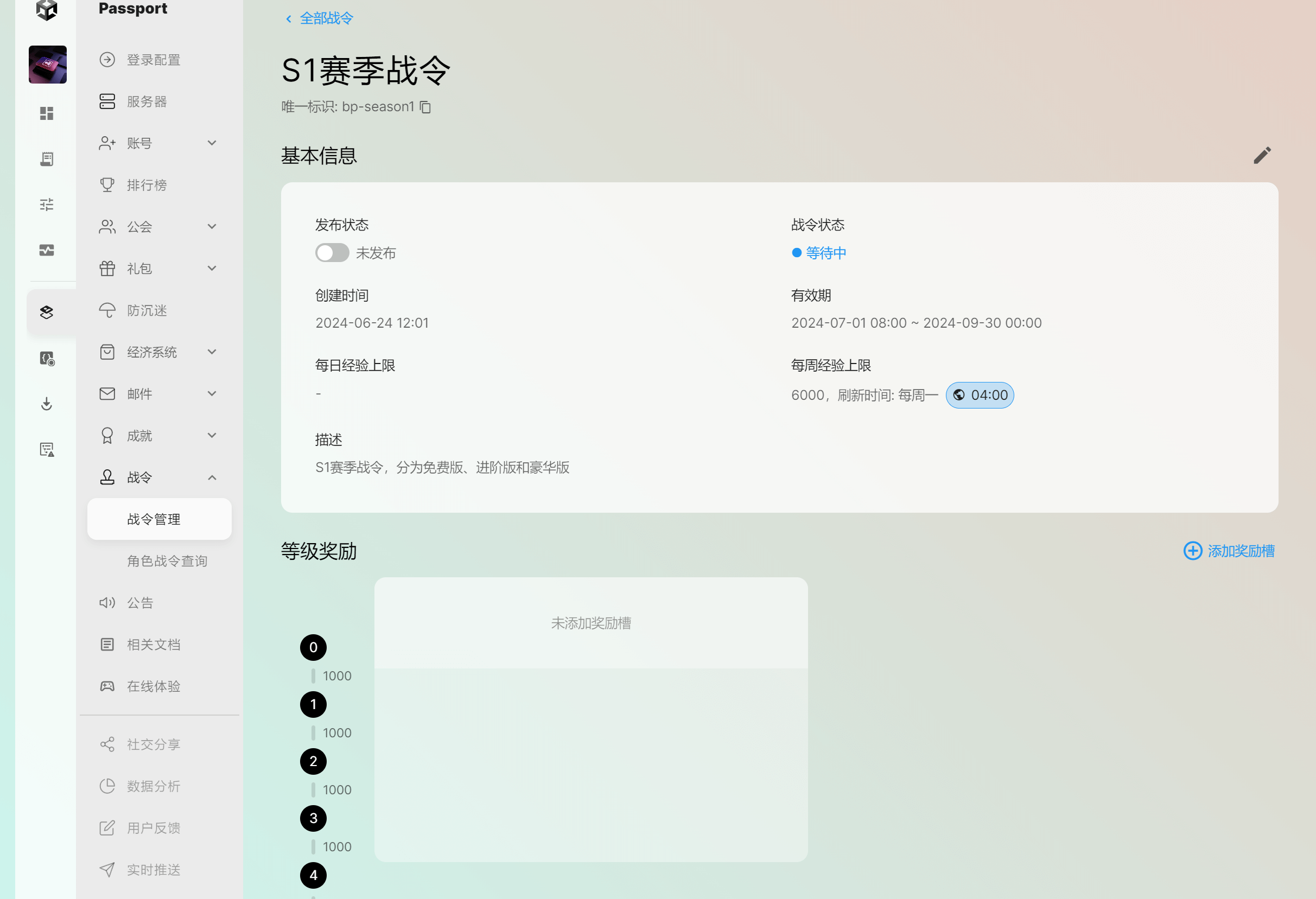Select 角色战令查询 submenu item

(167, 561)
